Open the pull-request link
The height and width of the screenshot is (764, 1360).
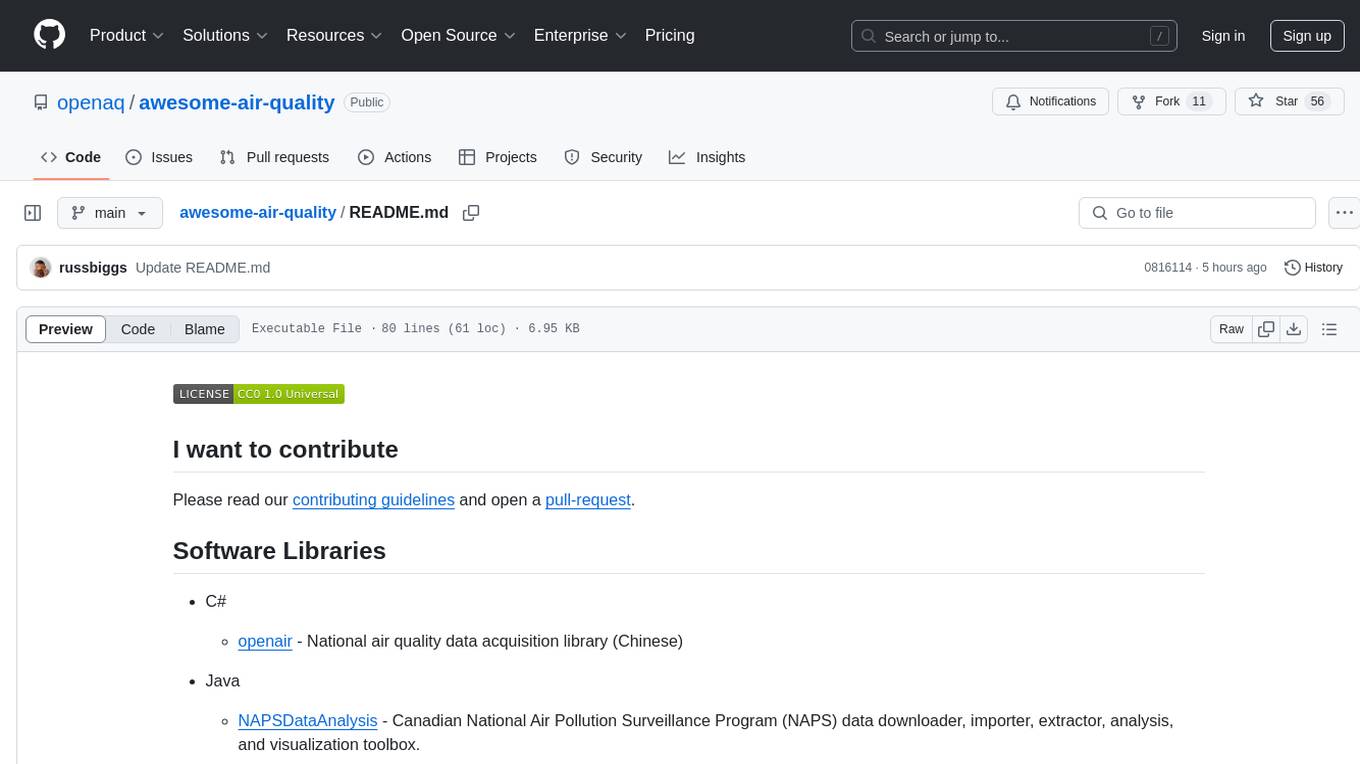click(588, 499)
